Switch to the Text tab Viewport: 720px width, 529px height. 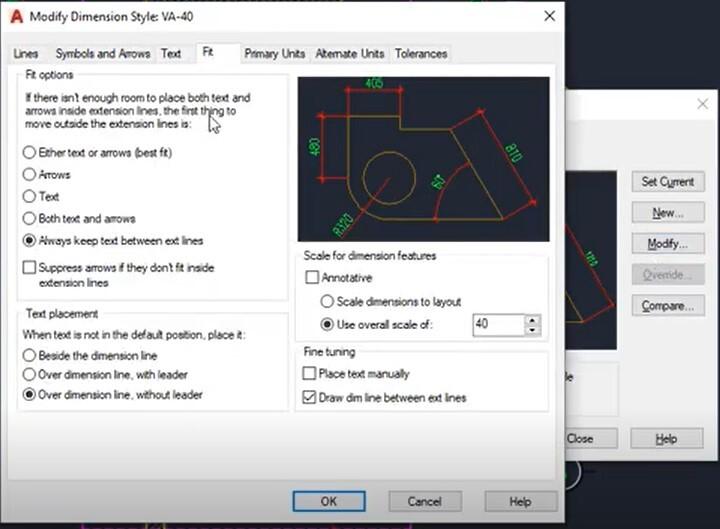point(171,54)
